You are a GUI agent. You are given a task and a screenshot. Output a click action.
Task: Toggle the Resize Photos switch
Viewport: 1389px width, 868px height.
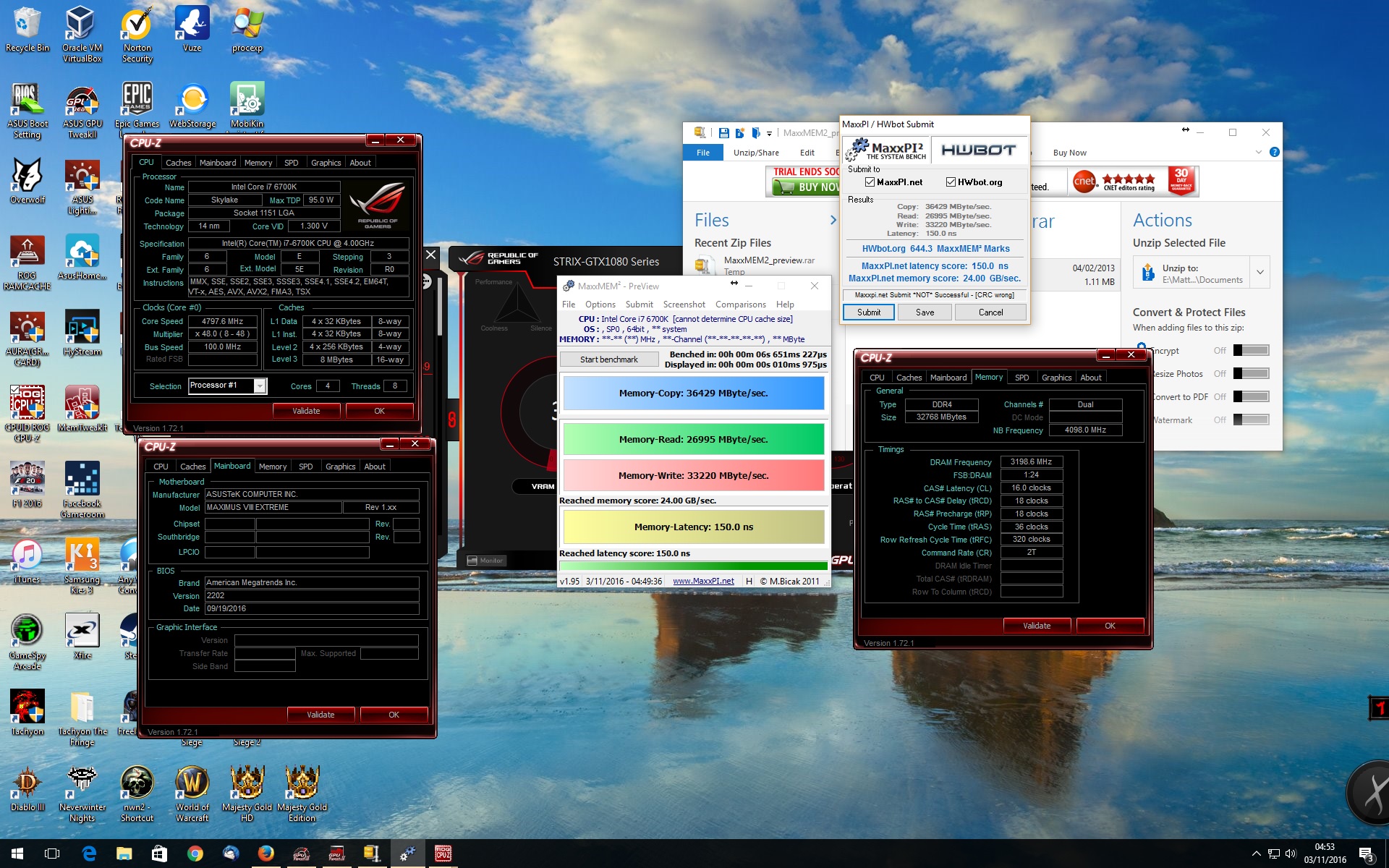coord(1251,374)
